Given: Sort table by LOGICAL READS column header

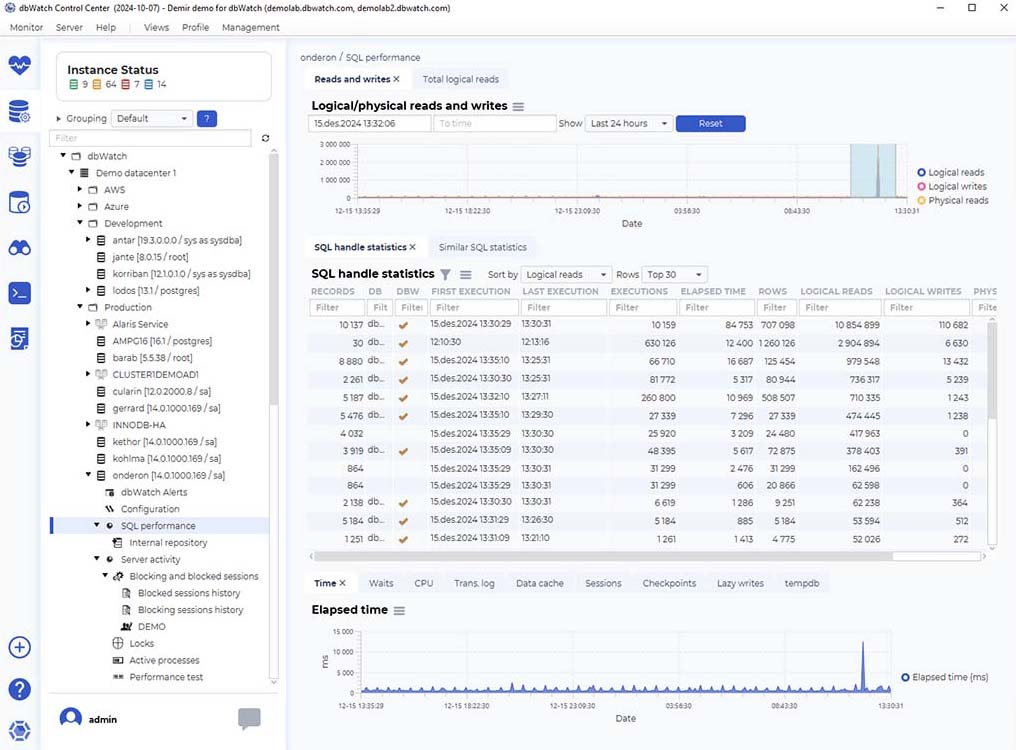Looking at the screenshot, I should [836, 291].
